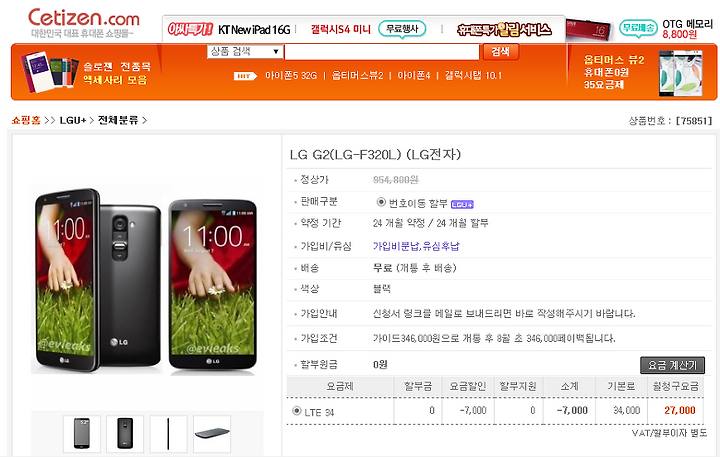720x457 pixels.
Task: Open 전체분류 breadcrumb category
Action: pyautogui.click(x=118, y=120)
